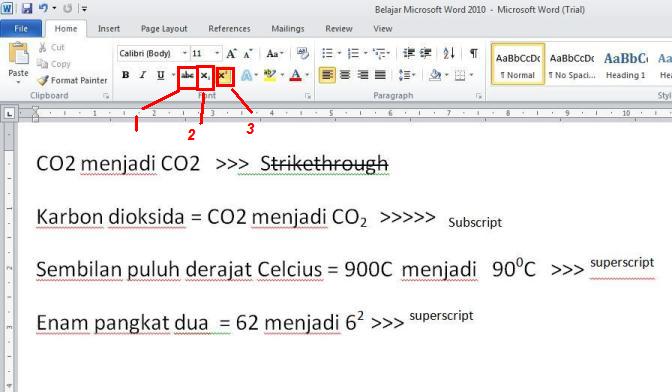672x392 pixels.
Task: Click the Subscript text in document
Action: 475,222
